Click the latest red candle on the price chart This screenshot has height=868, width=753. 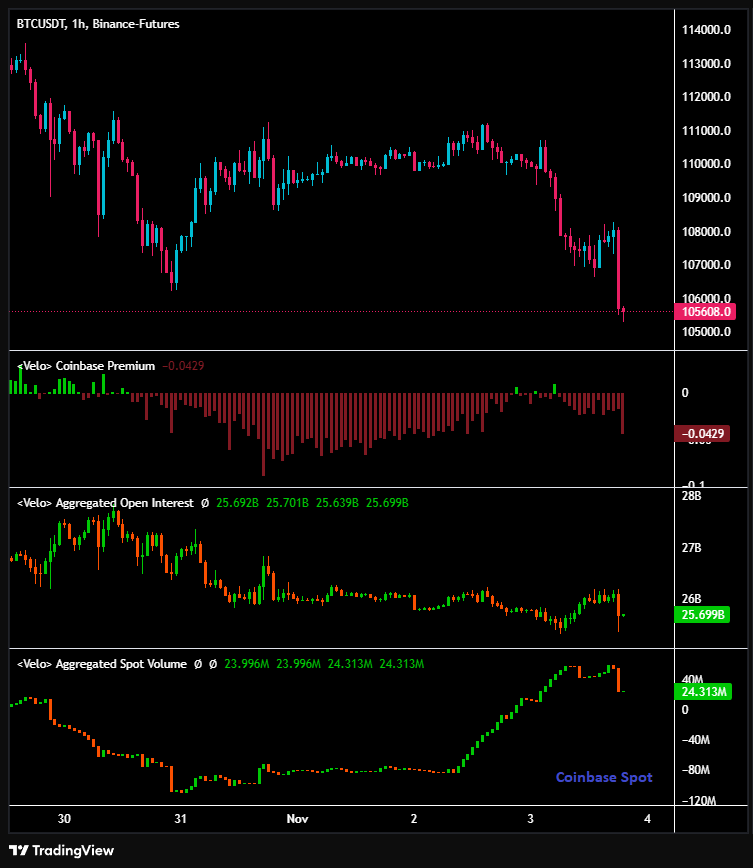point(620,268)
